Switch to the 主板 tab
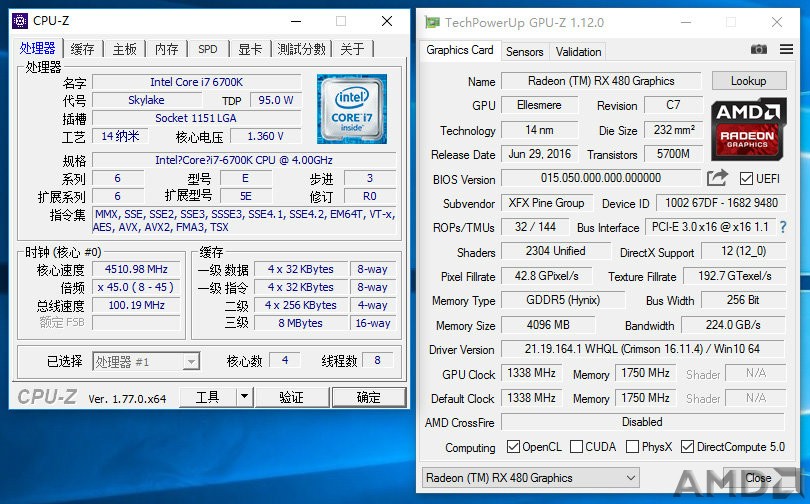Viewport: 810px width, 504px height. click(x=124, y=49)
